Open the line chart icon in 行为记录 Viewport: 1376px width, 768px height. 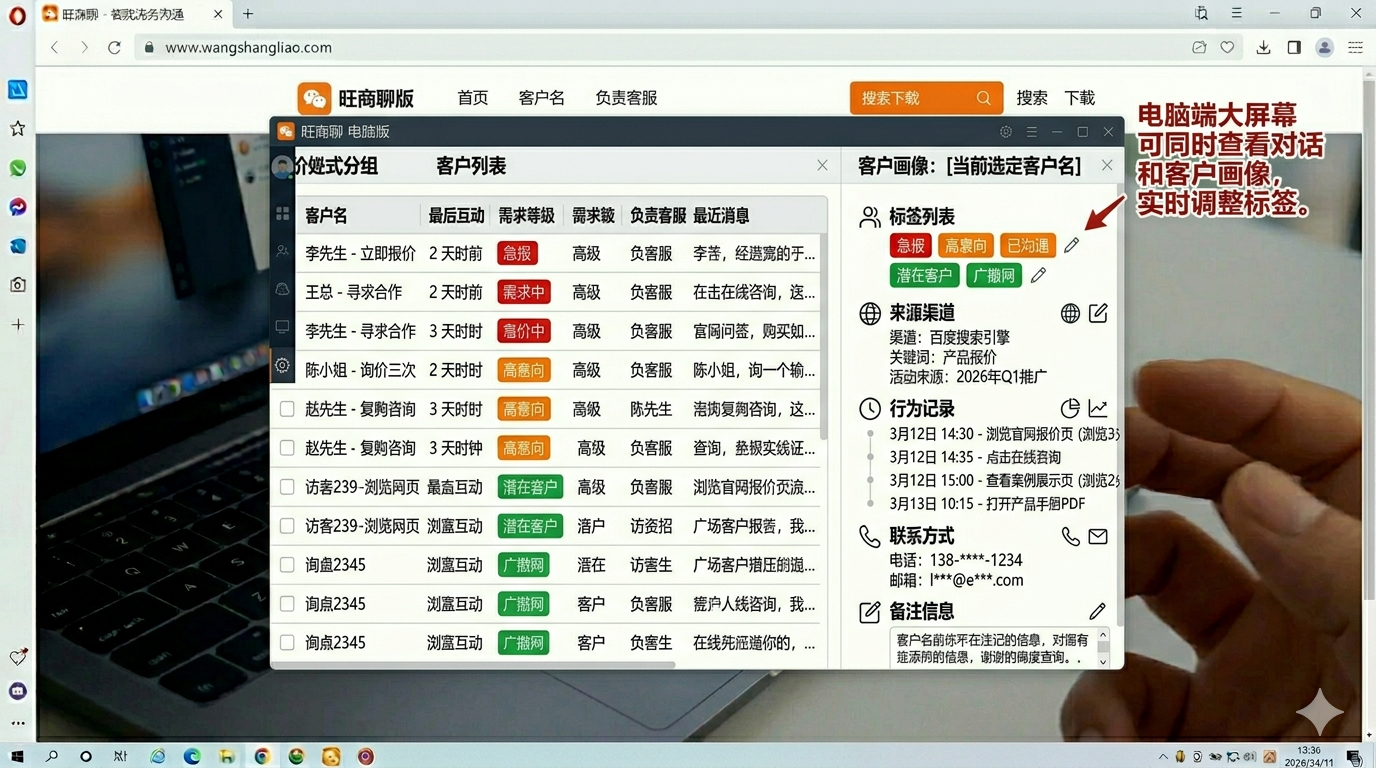click(x=1098, y=408)
